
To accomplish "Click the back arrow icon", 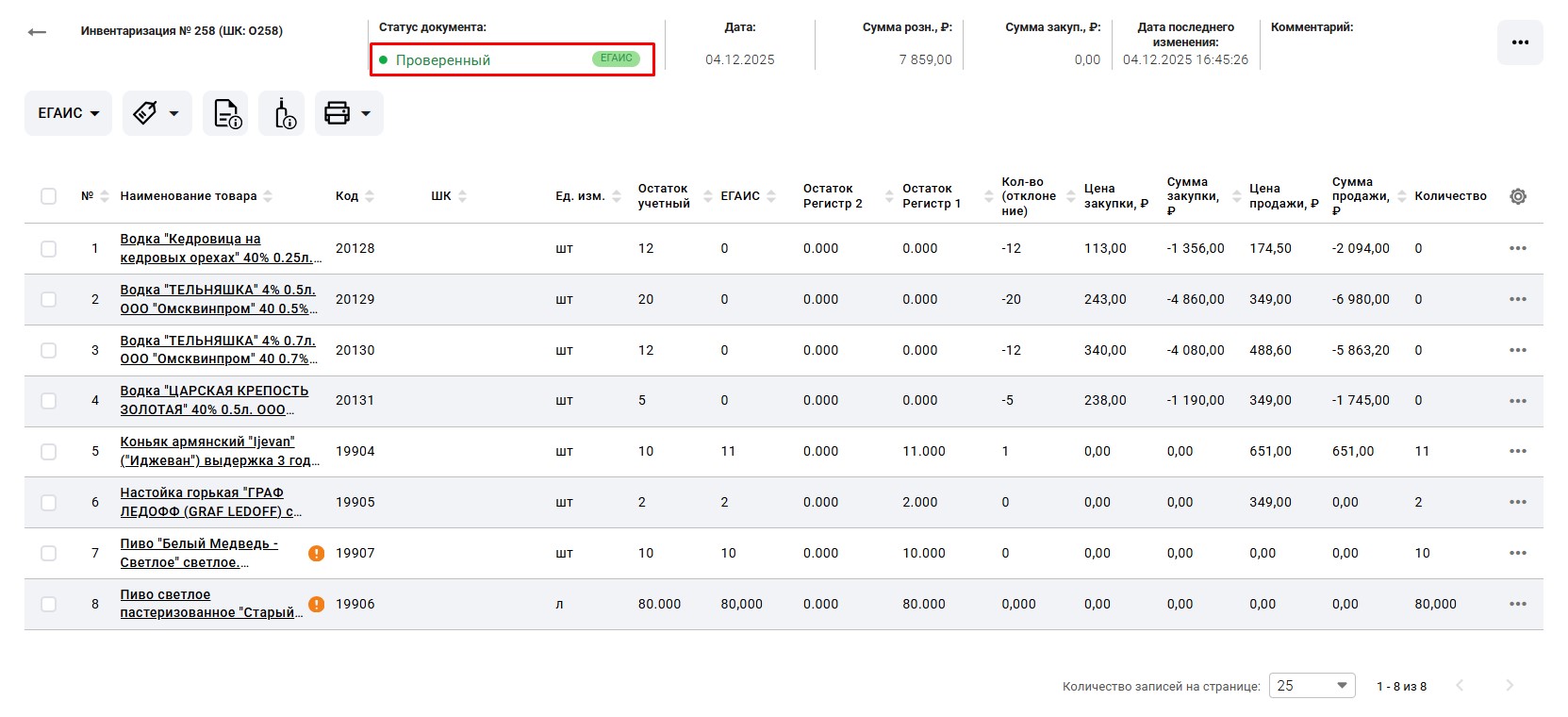I will tap(37, 32).
